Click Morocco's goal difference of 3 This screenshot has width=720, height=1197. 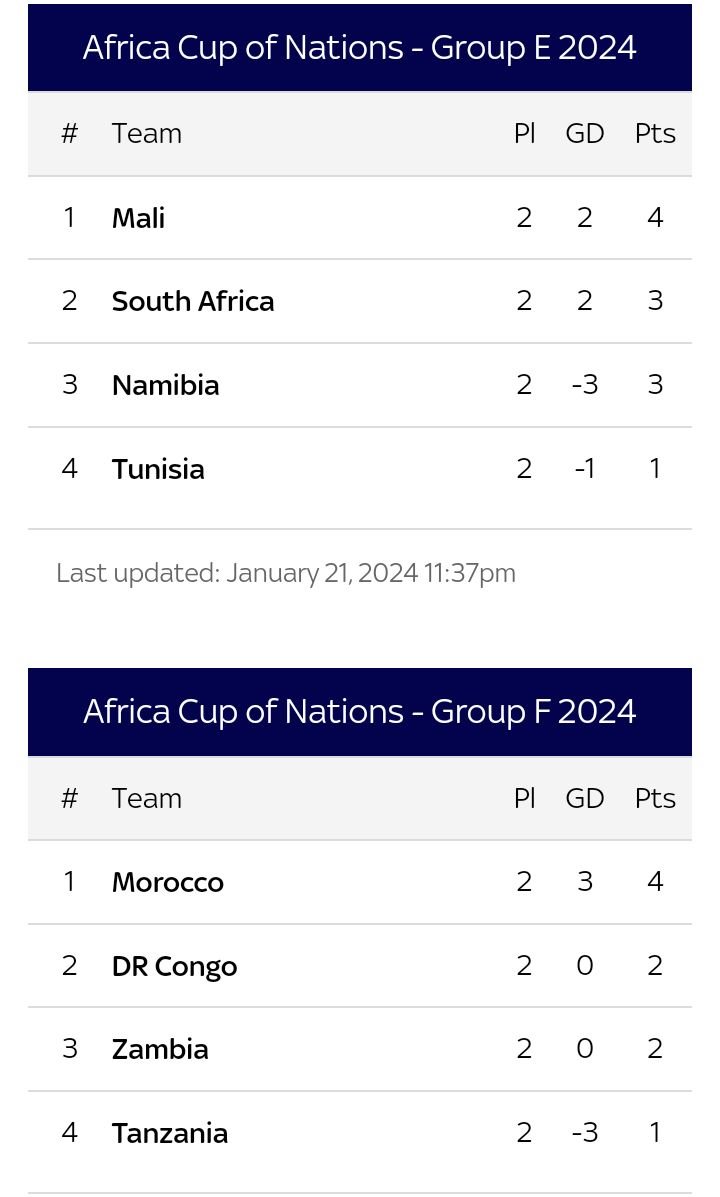click(x=585, y=882)
